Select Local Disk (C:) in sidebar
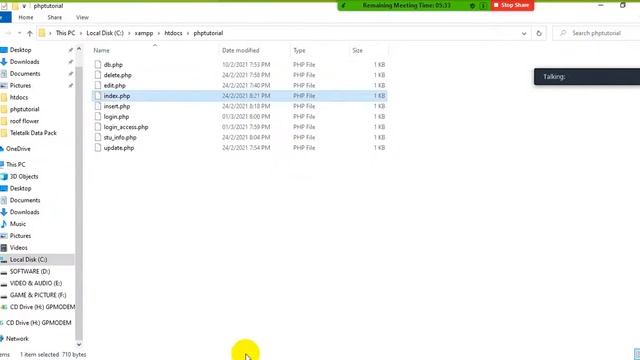Viewport: 640px width, 360px height. pyautogui.click(x=28, y=259)
